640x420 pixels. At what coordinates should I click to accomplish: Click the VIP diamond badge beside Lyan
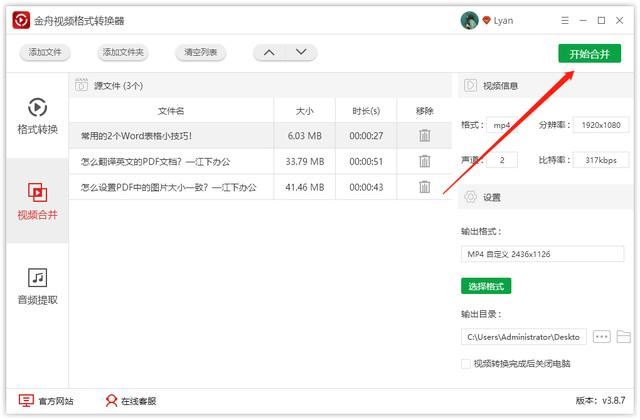[x=486, y=20]
